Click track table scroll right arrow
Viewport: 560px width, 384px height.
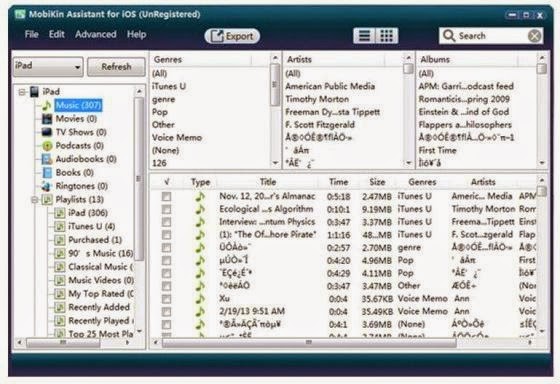(531, 342)
